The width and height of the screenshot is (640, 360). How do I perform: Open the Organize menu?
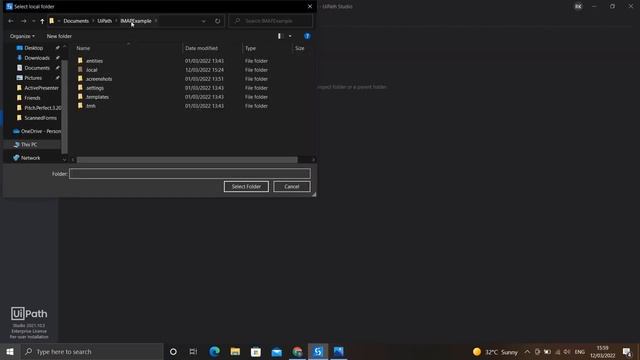22,36
